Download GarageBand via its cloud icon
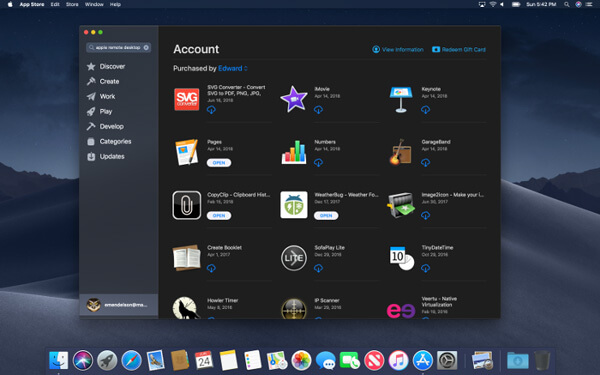 coord(426,163)
